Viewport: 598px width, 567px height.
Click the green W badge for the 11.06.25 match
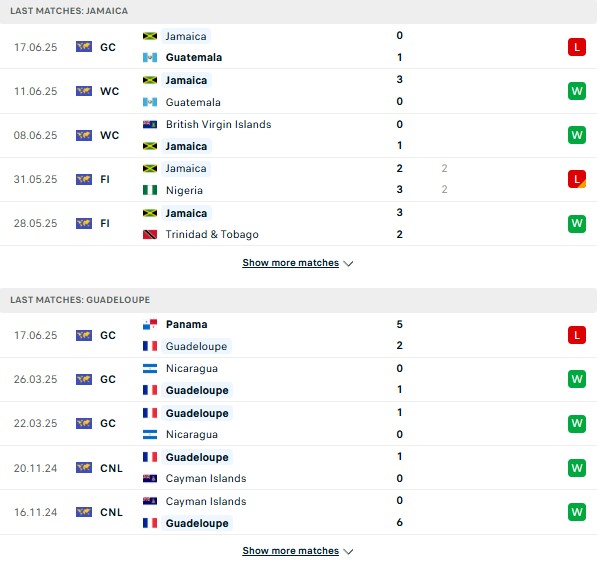tap(577, 91)
